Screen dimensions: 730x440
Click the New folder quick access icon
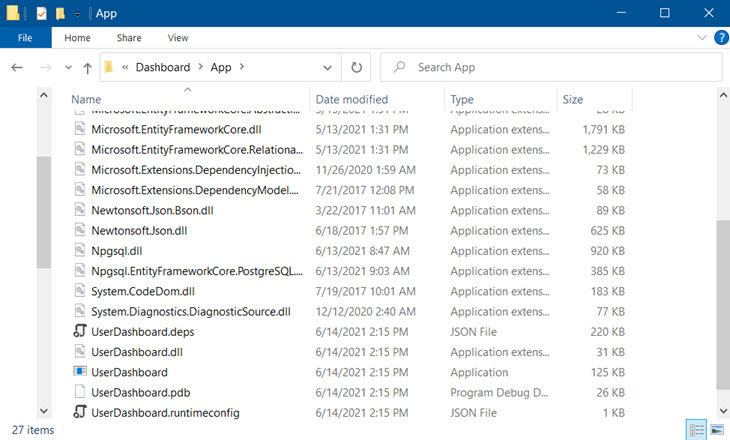60,14
